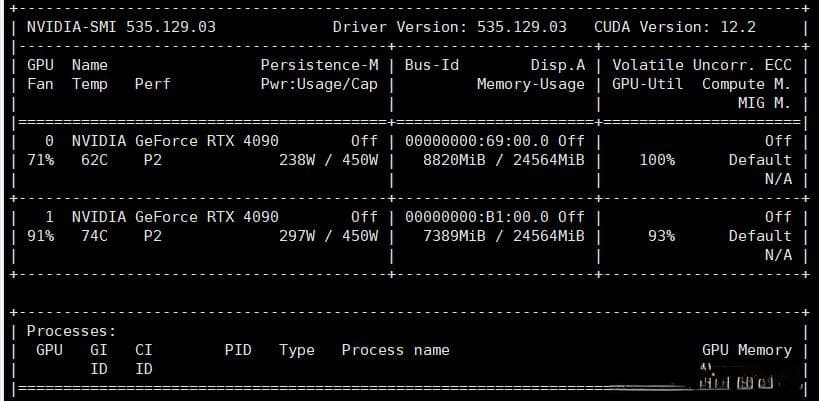Click the 8820MiB / 24564MiB memory usage
This screenshot has width=819, height=401.
coord(504,160)
